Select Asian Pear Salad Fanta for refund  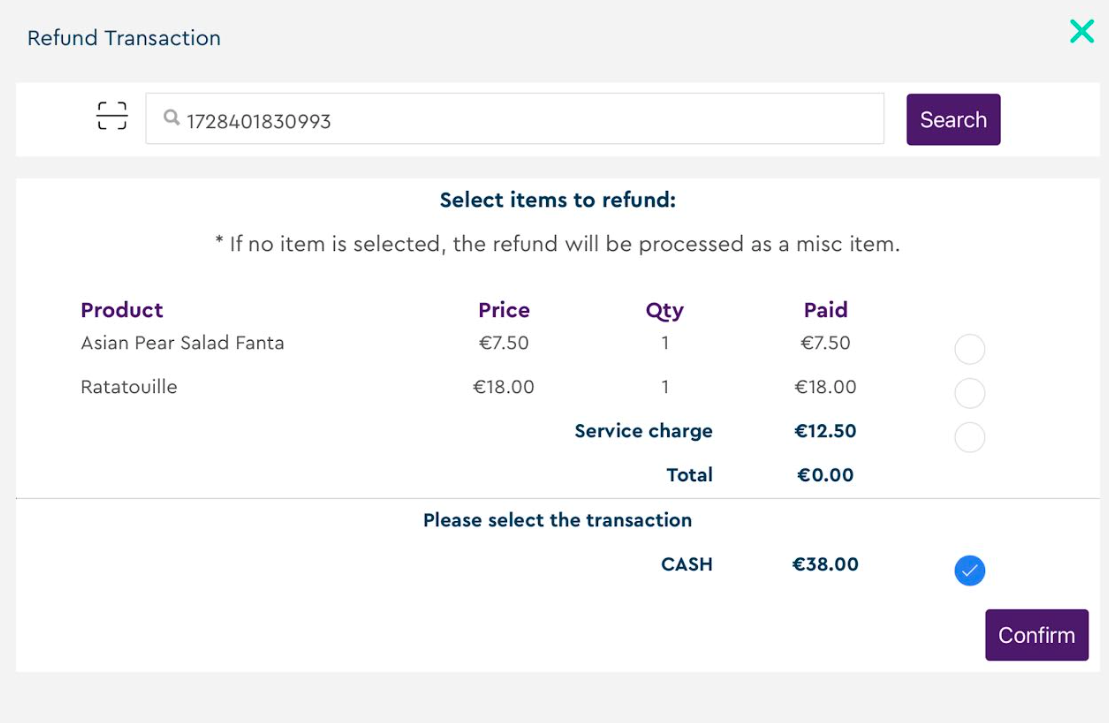969,350
